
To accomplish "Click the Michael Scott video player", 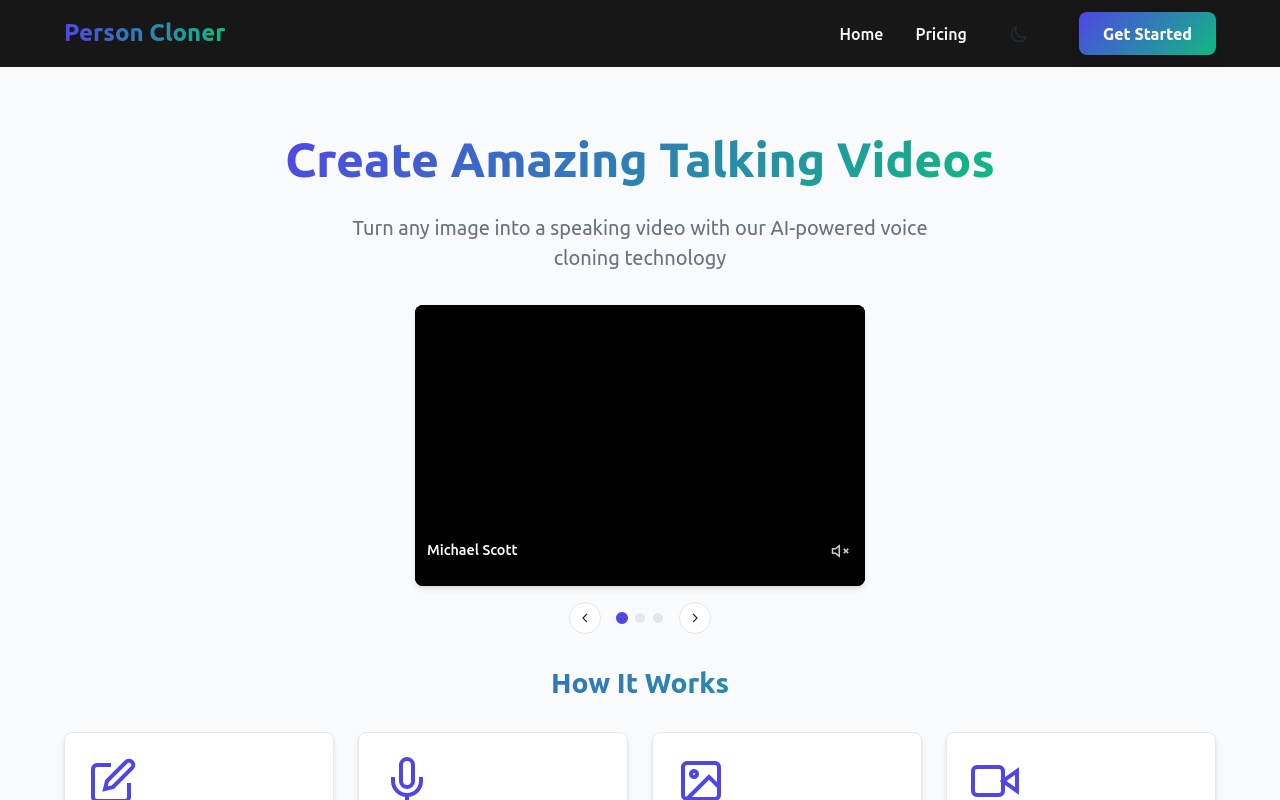I will pyautogui.click(x=640, y=445).
